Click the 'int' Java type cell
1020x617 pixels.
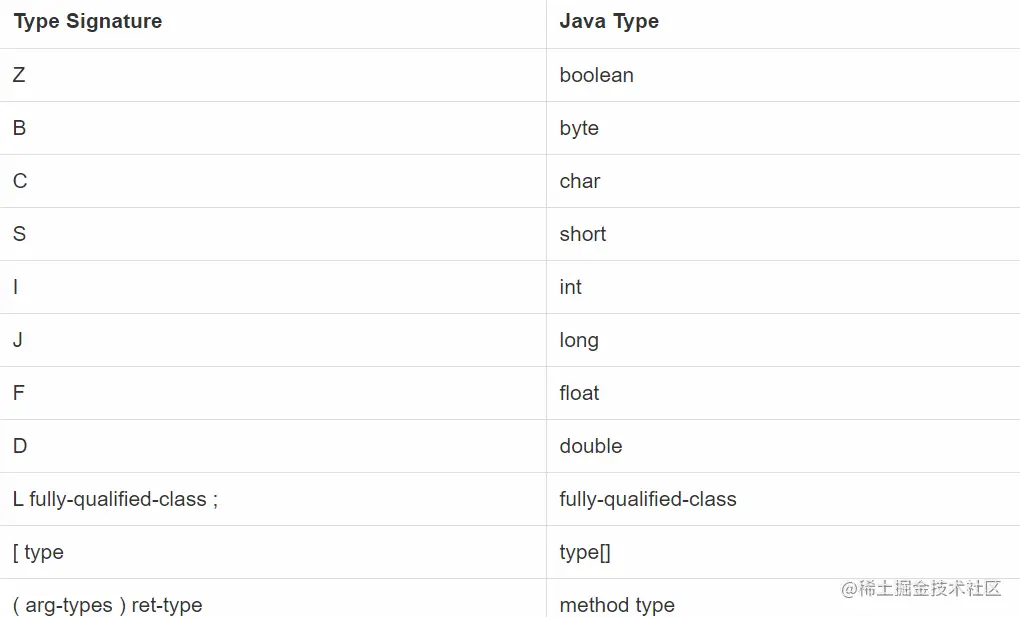coord(571,287)
